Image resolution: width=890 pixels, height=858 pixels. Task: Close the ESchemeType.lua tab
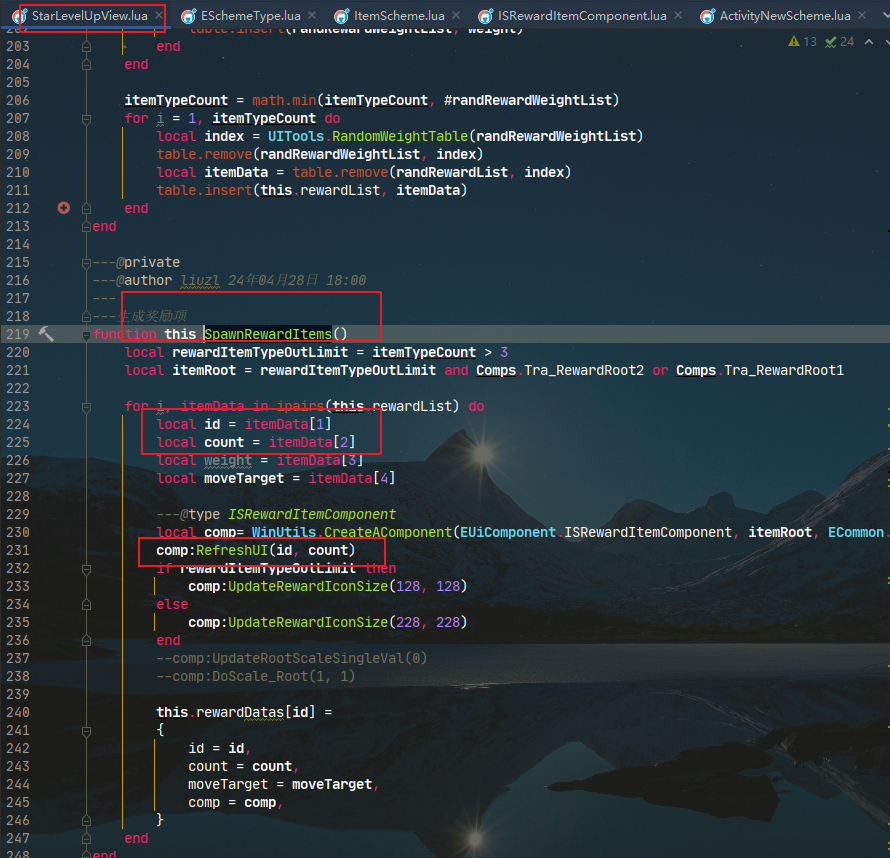click(312, 15)
